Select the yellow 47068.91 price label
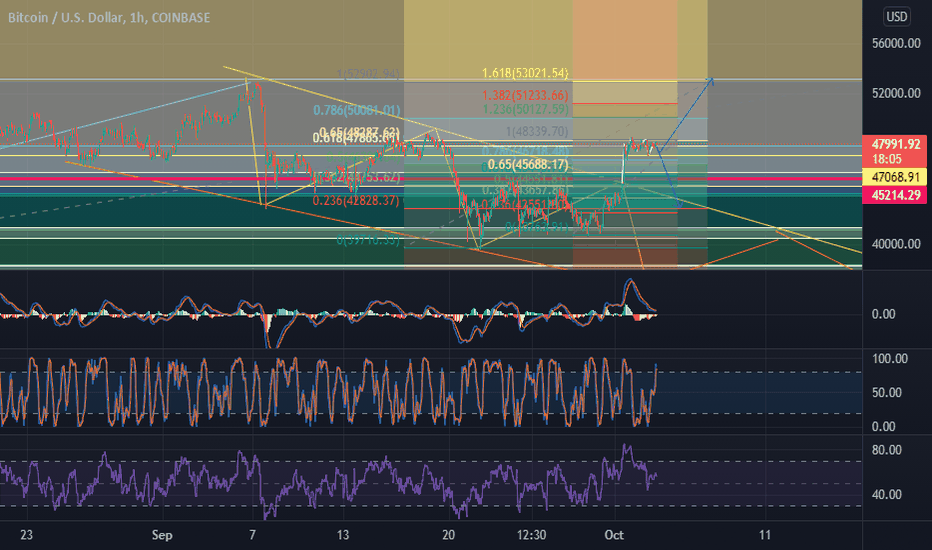 [x=895, y=177]
